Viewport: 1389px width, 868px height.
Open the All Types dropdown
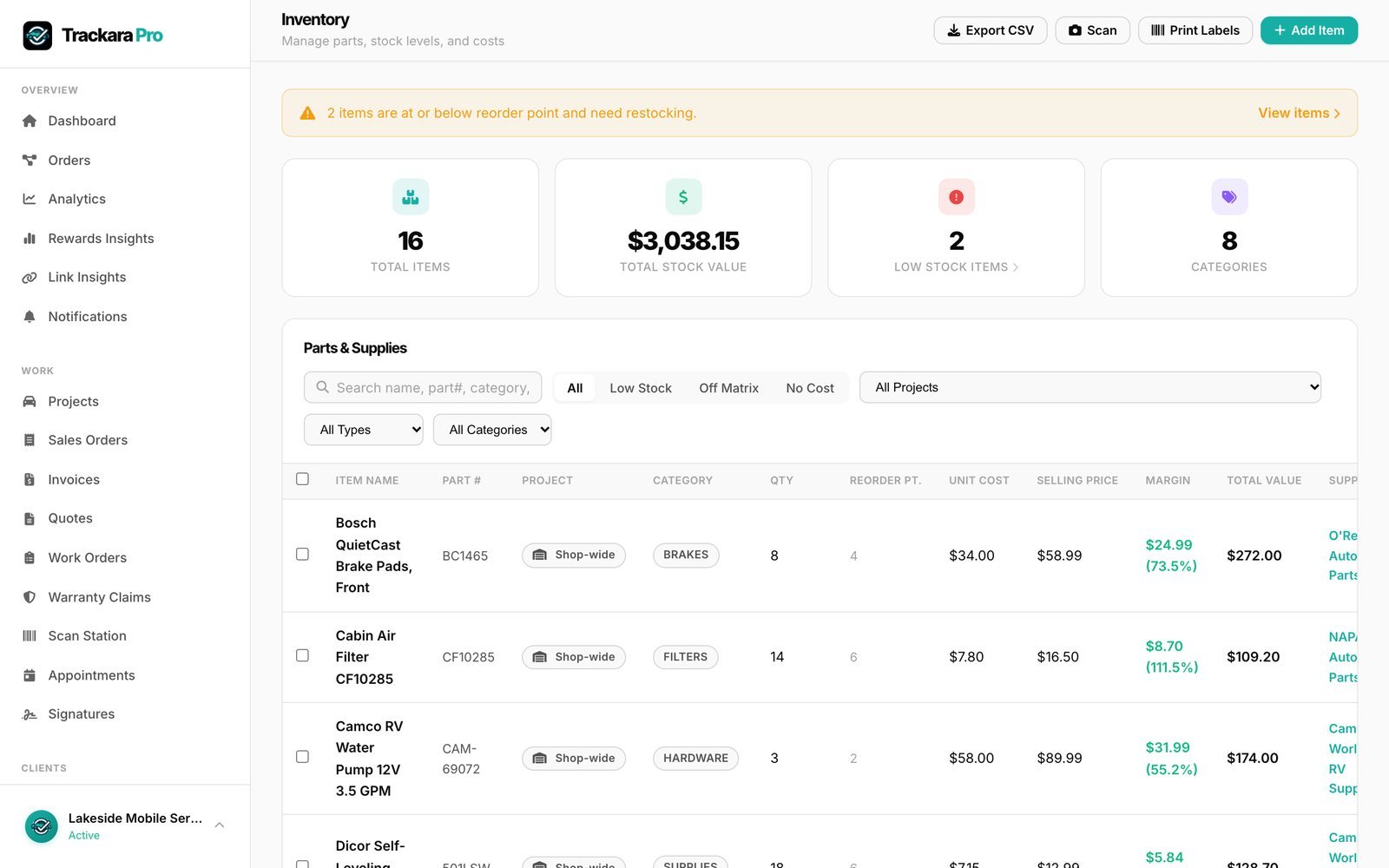364,430
